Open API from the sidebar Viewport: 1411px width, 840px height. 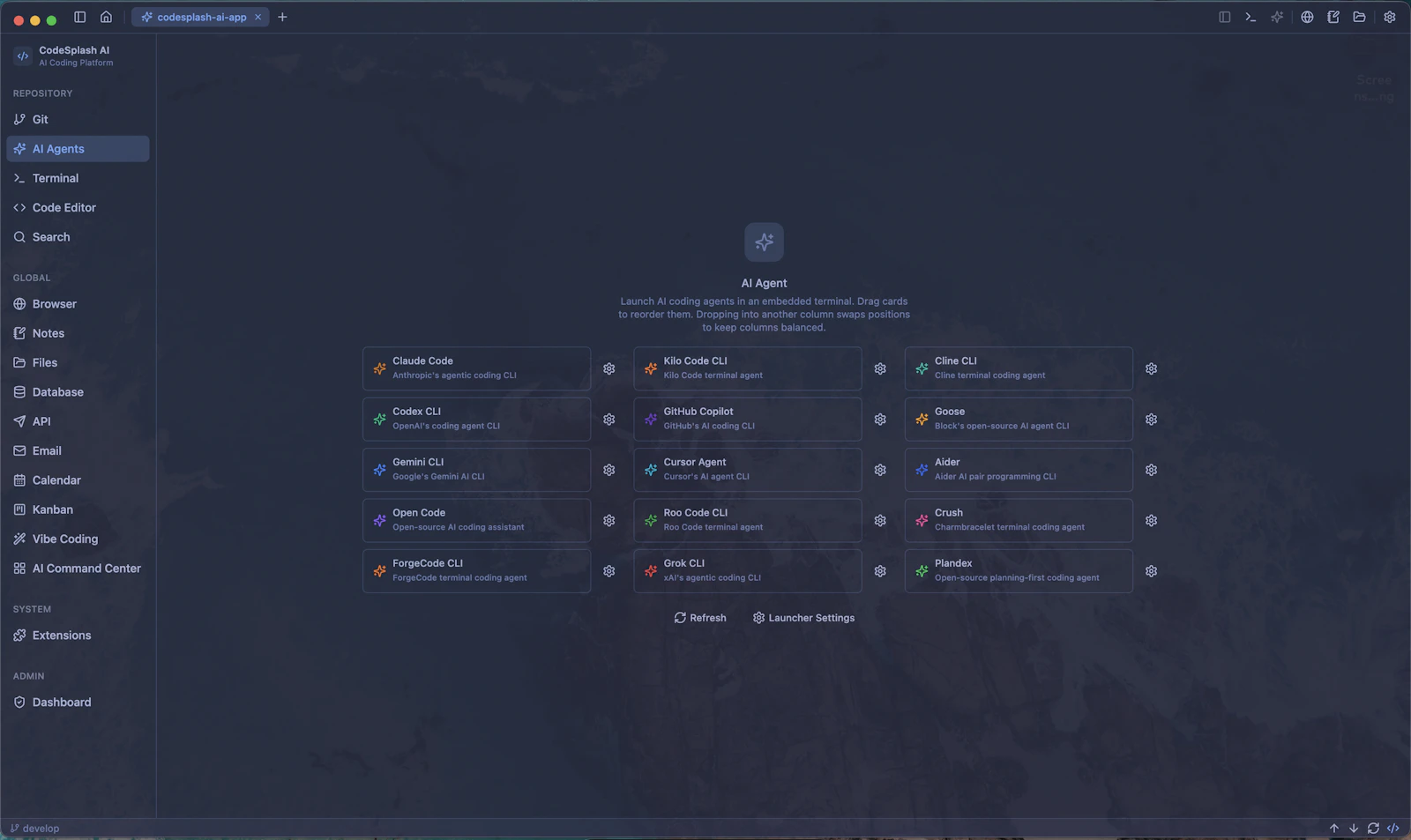click(78, 421)
